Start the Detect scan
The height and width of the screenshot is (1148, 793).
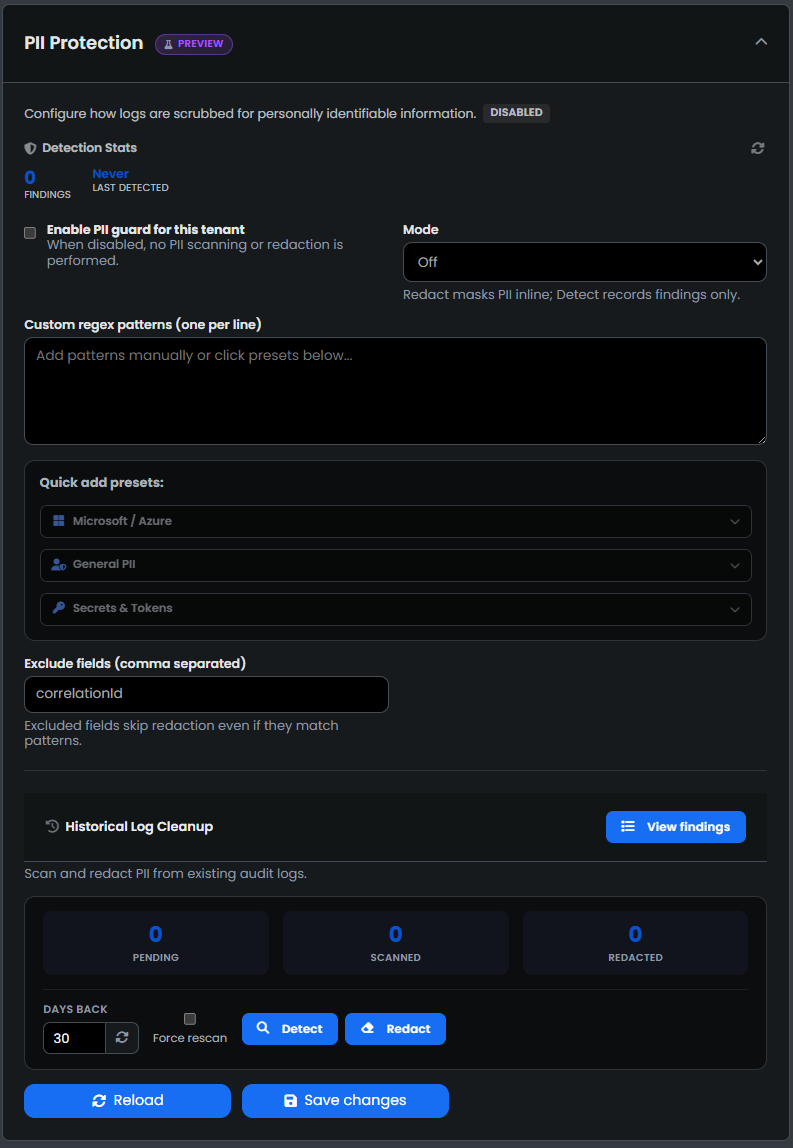pos(290,1029)
